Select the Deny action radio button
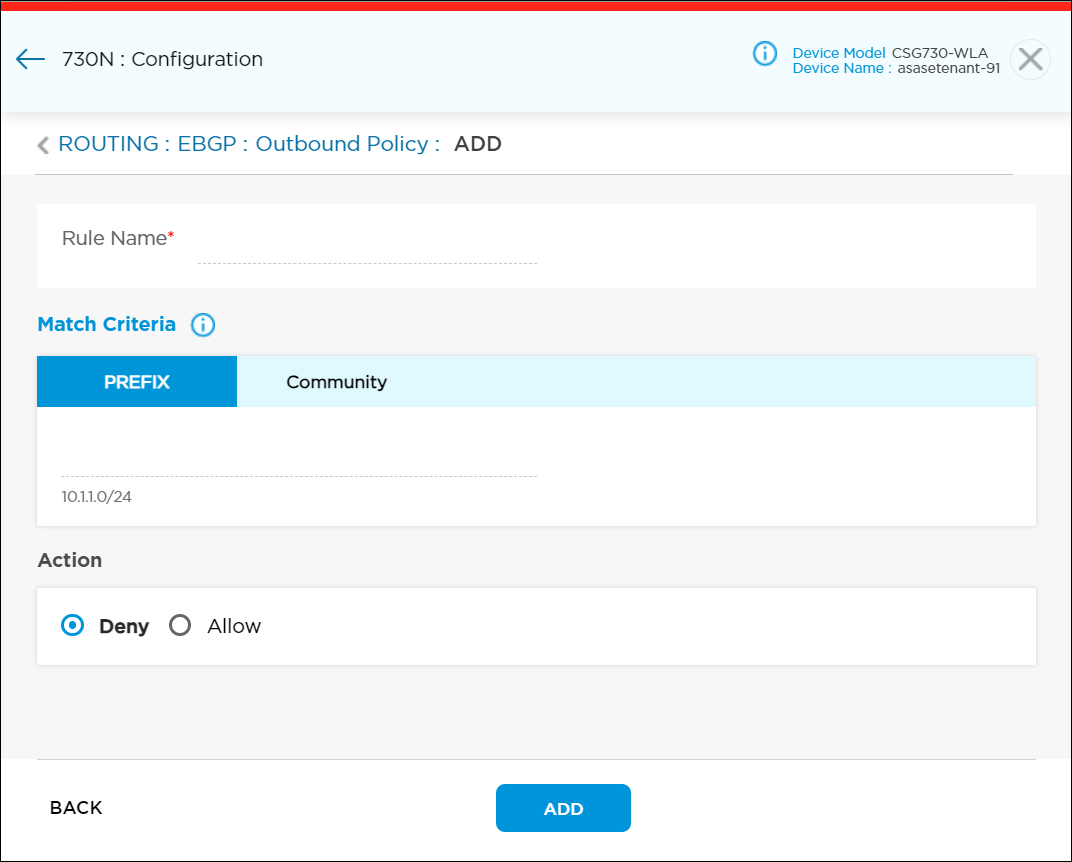 [x=72, y=625]
